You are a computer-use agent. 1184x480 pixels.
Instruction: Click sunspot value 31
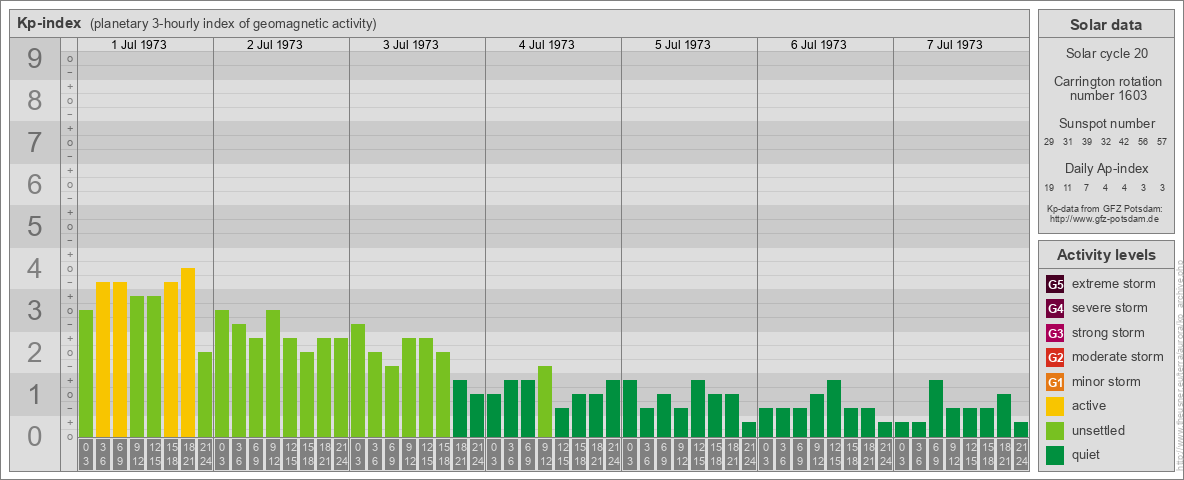[1068, 143]
